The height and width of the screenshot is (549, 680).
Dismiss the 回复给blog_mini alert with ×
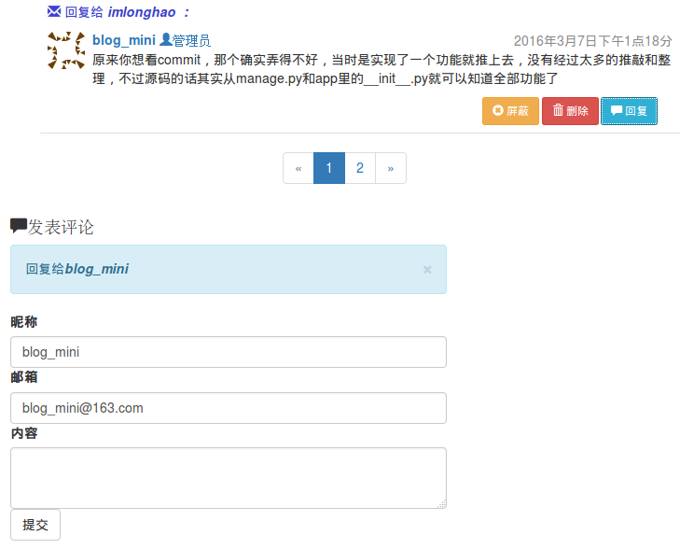(x=427, y=269)
